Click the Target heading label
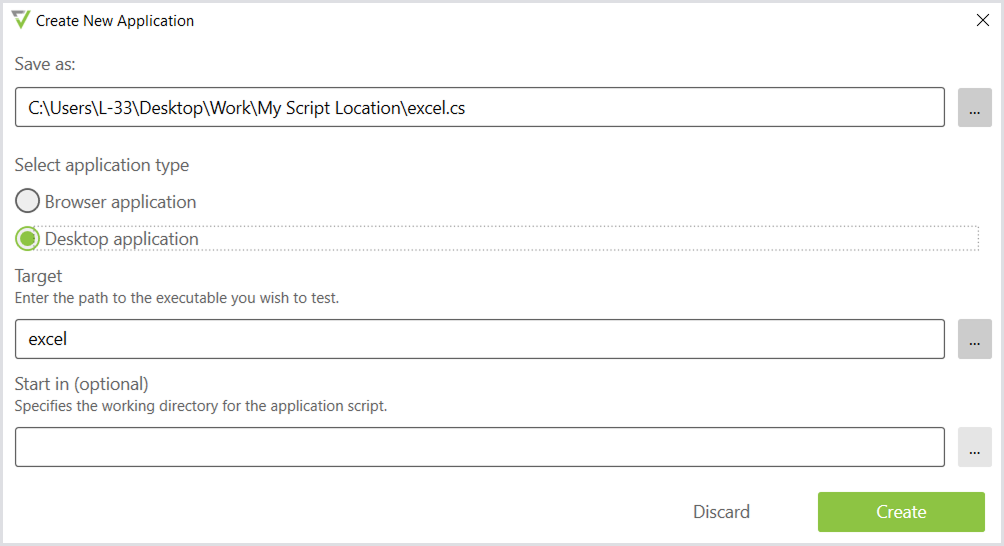Image resolution: width=1004 pixels, height=546 pixels. coord(38,276)
